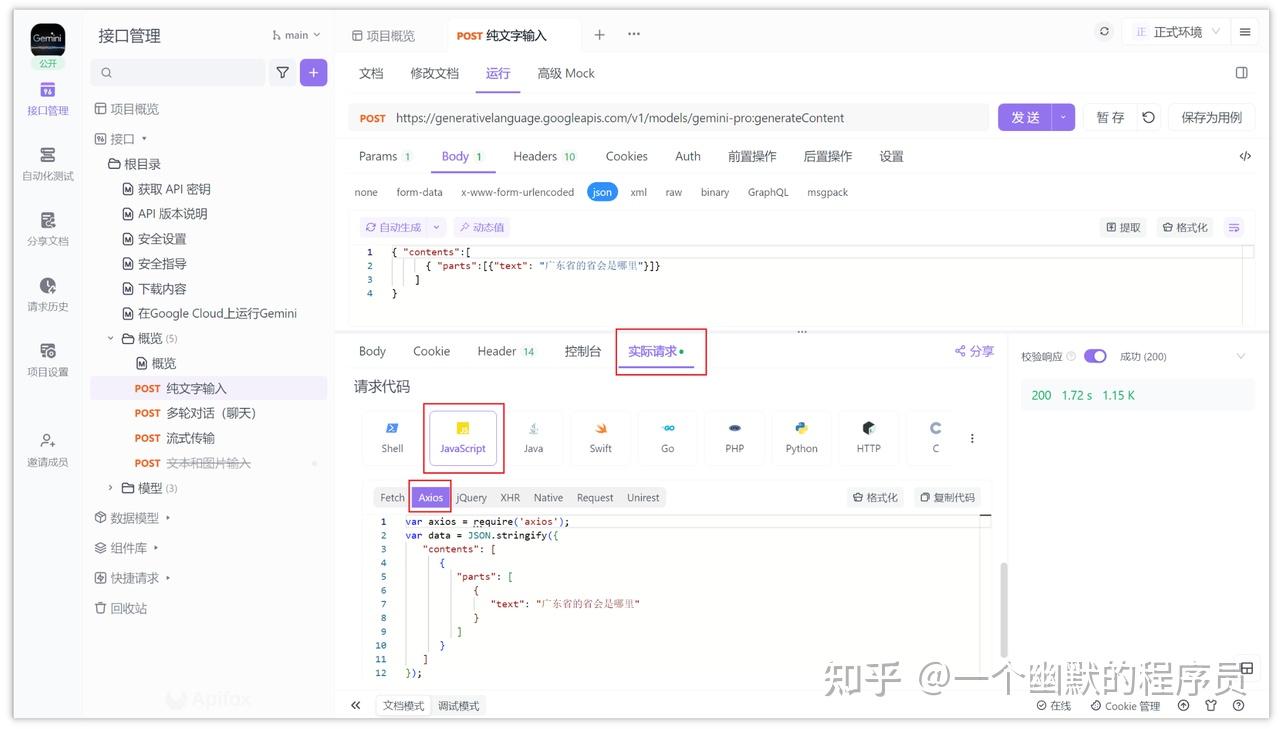Select the Shell code example icon

391,437
